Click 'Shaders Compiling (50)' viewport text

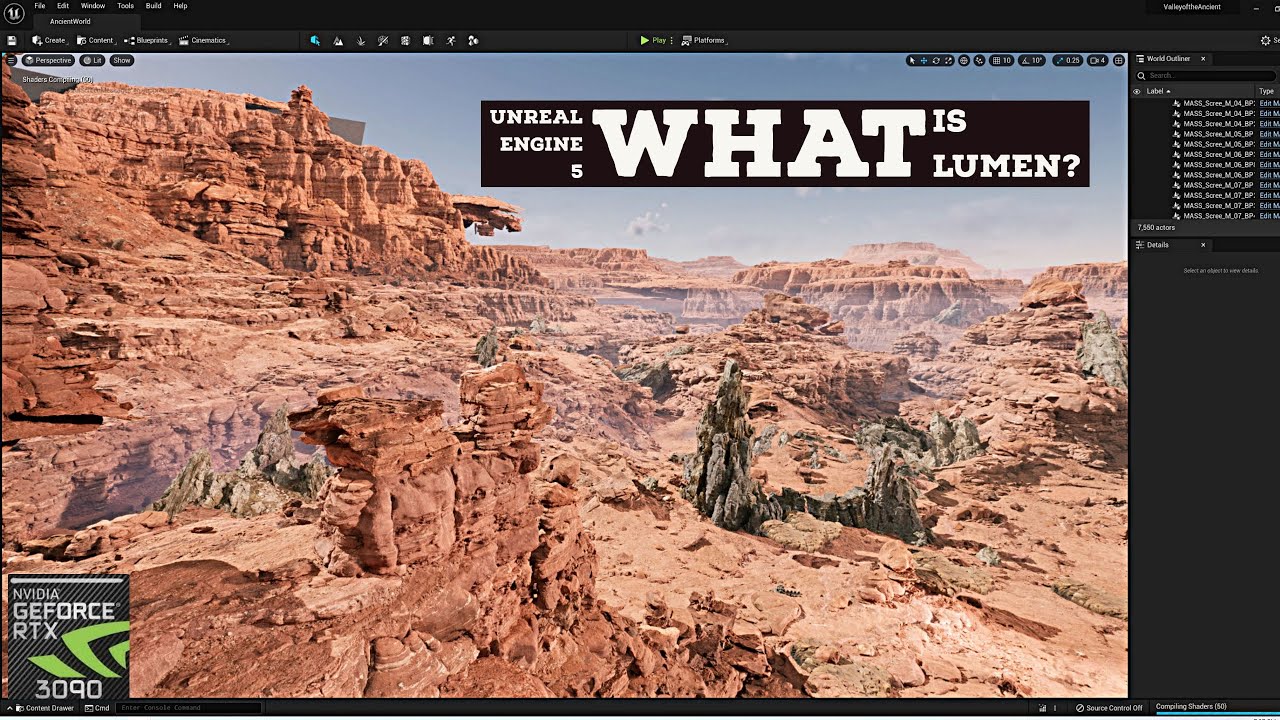point(57,79)
